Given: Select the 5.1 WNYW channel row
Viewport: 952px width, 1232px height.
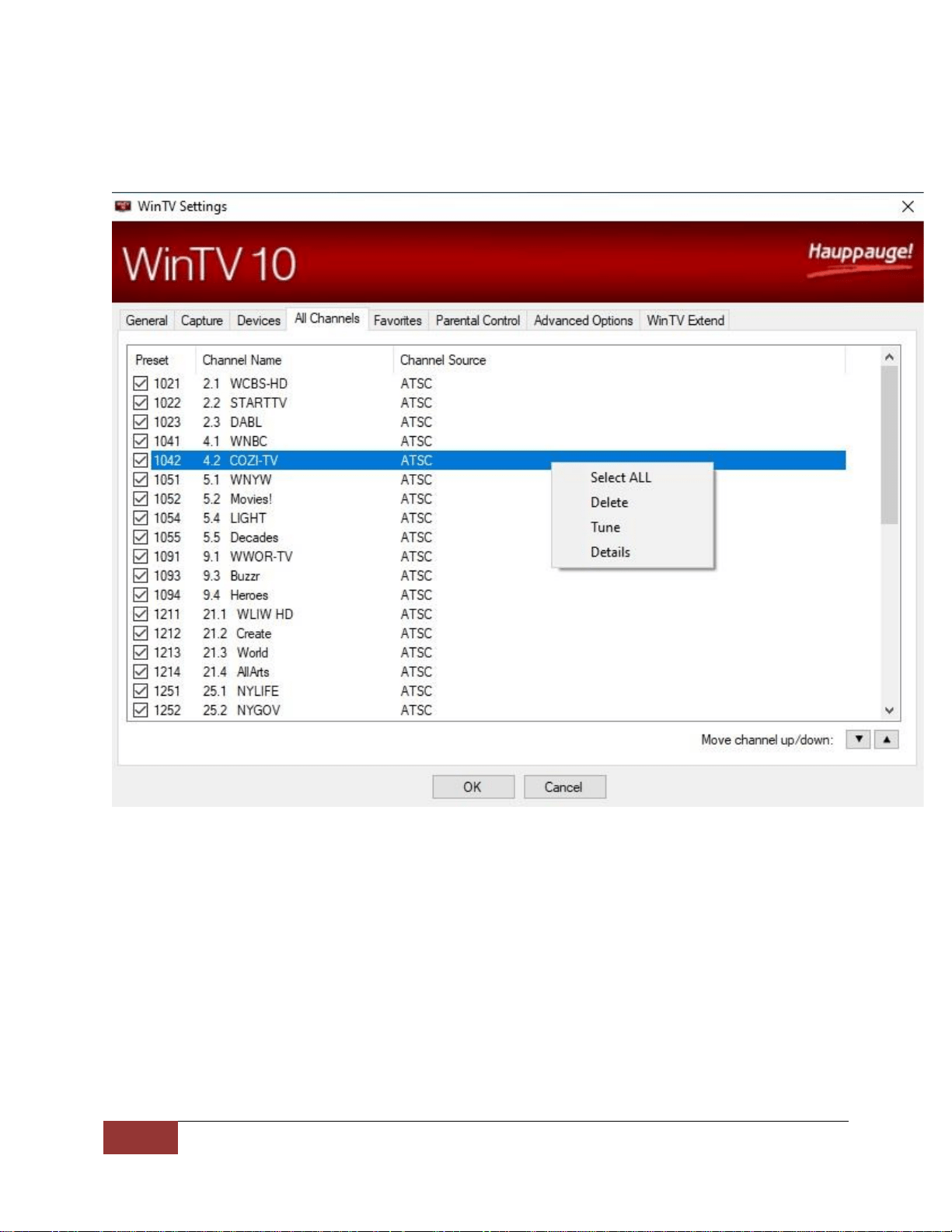Looking at the screenshot, I should (487, 480).
